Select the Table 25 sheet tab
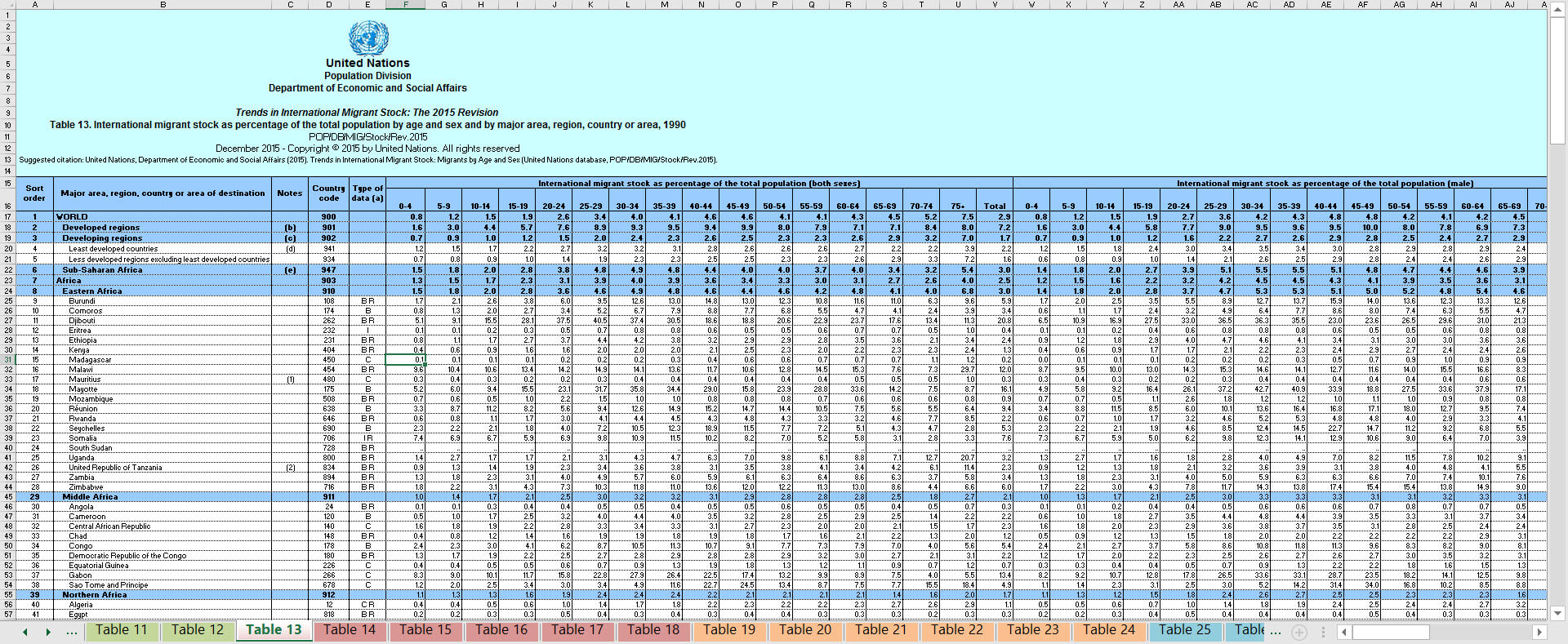Image resolution: width=1568 pixels, height=644 pixels. [x=1184, y=630]
